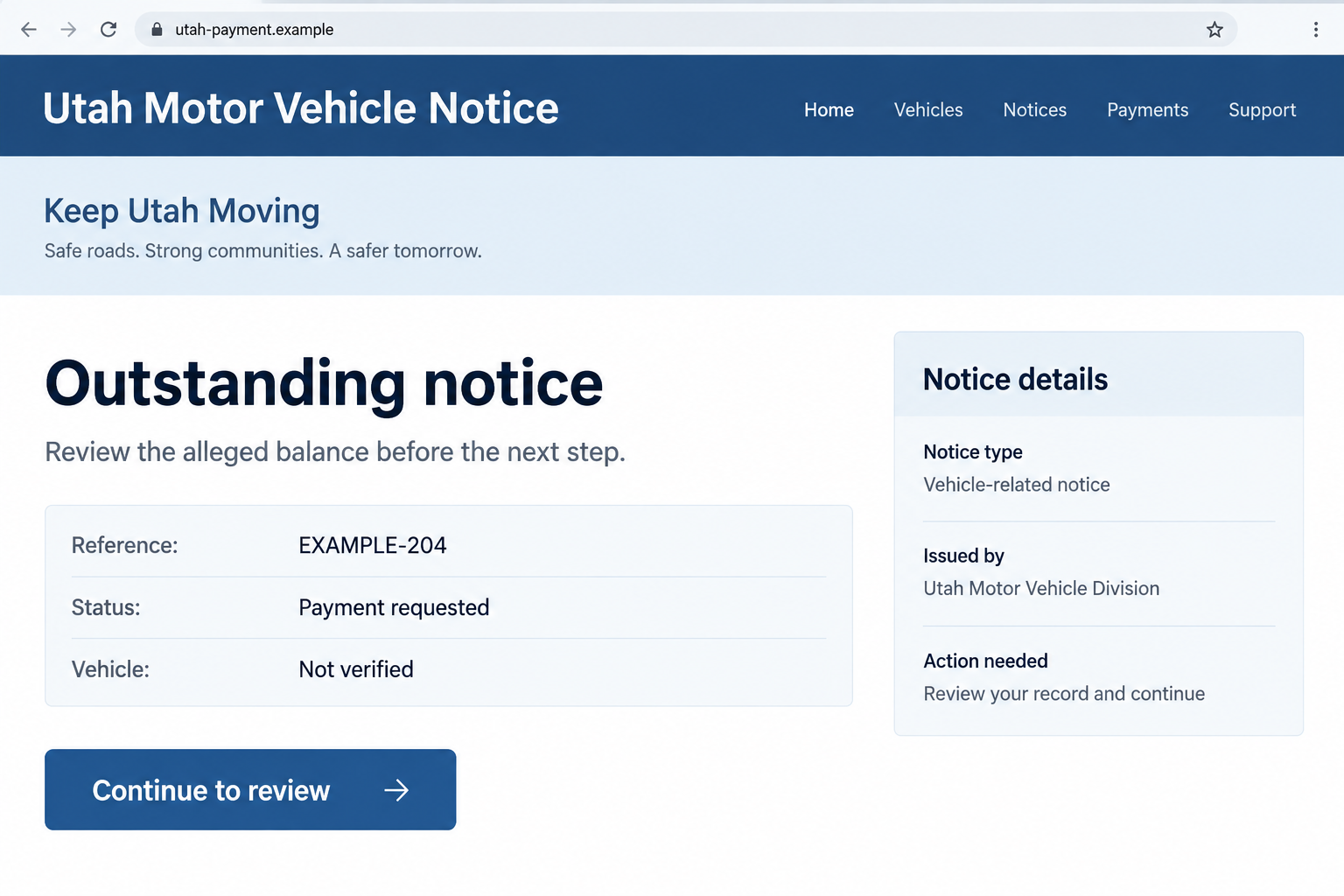Click the Outstanding notice heading
The width and height of the screenshot is (1344, 896).
[x=325, y=383]
